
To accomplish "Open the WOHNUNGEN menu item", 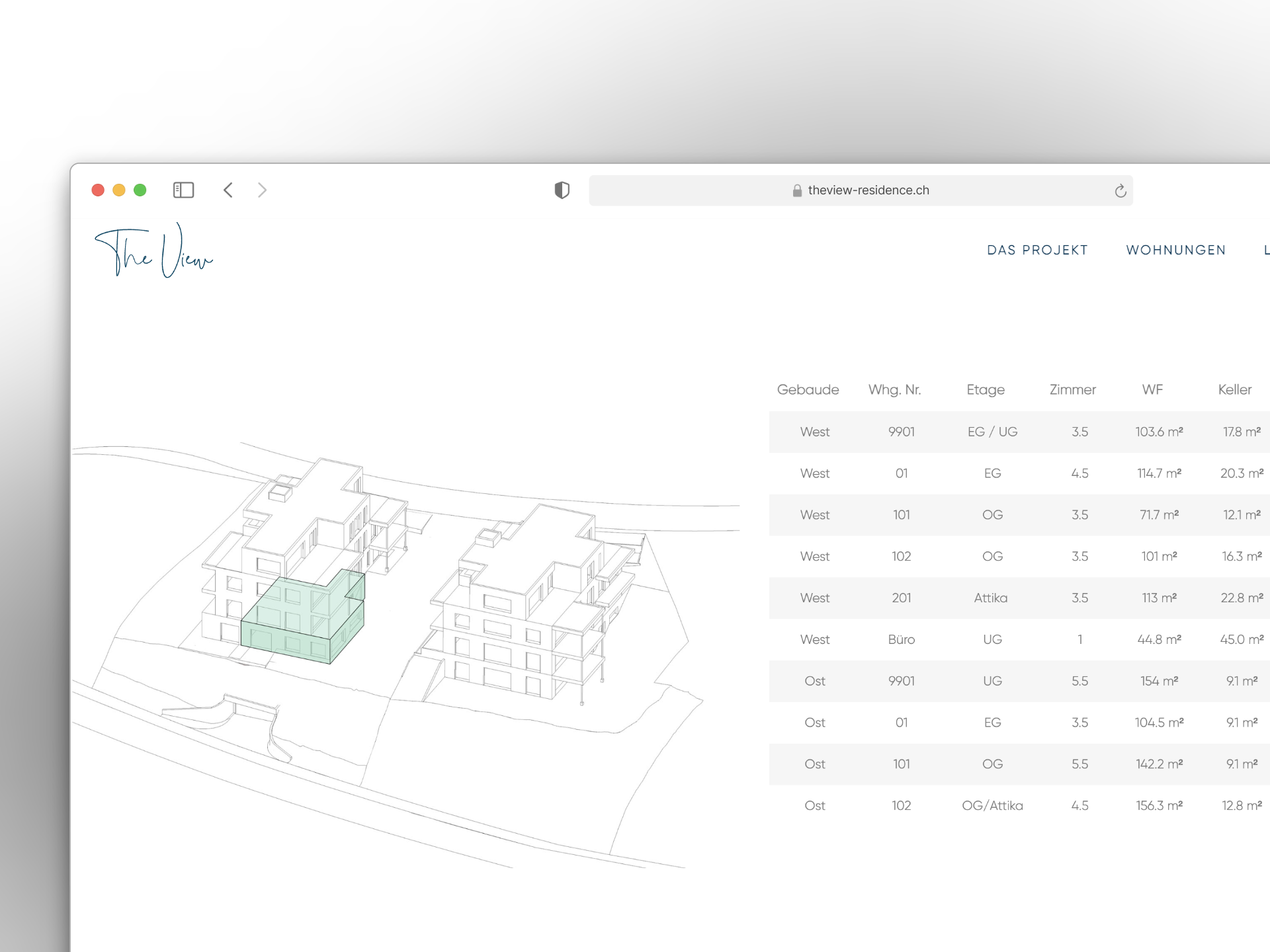I will tap(1176, 250).
